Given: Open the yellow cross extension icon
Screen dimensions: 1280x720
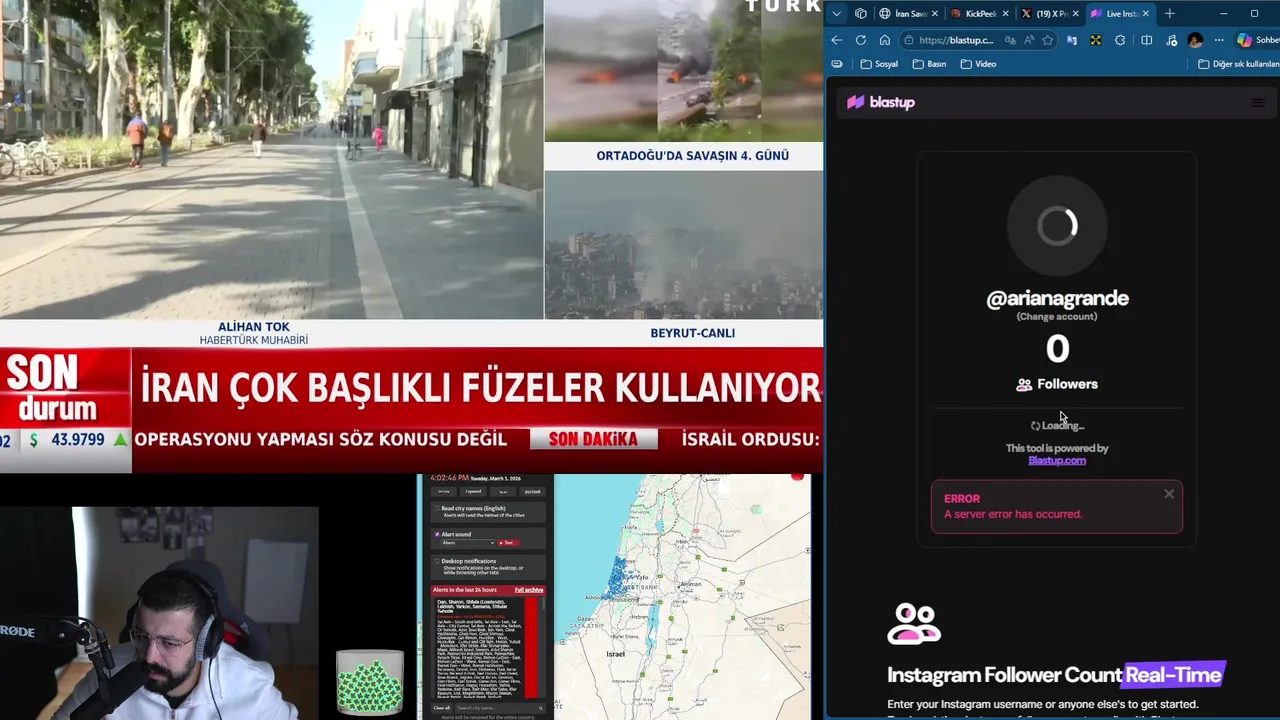Looking at the screenshot, I should 1096,40.
